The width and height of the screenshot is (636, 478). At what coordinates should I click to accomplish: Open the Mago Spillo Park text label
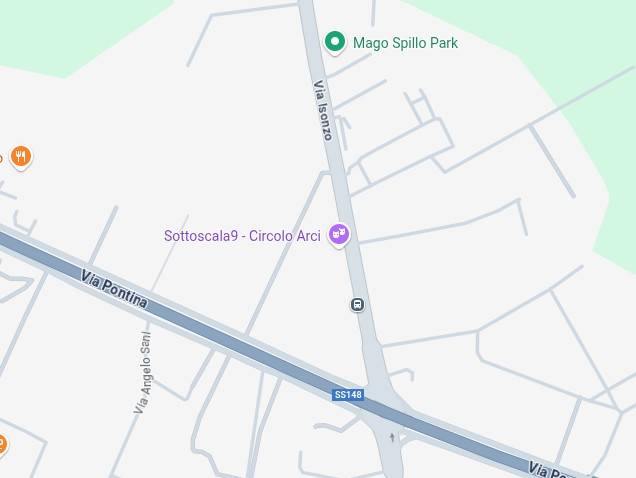coord(405,43)
